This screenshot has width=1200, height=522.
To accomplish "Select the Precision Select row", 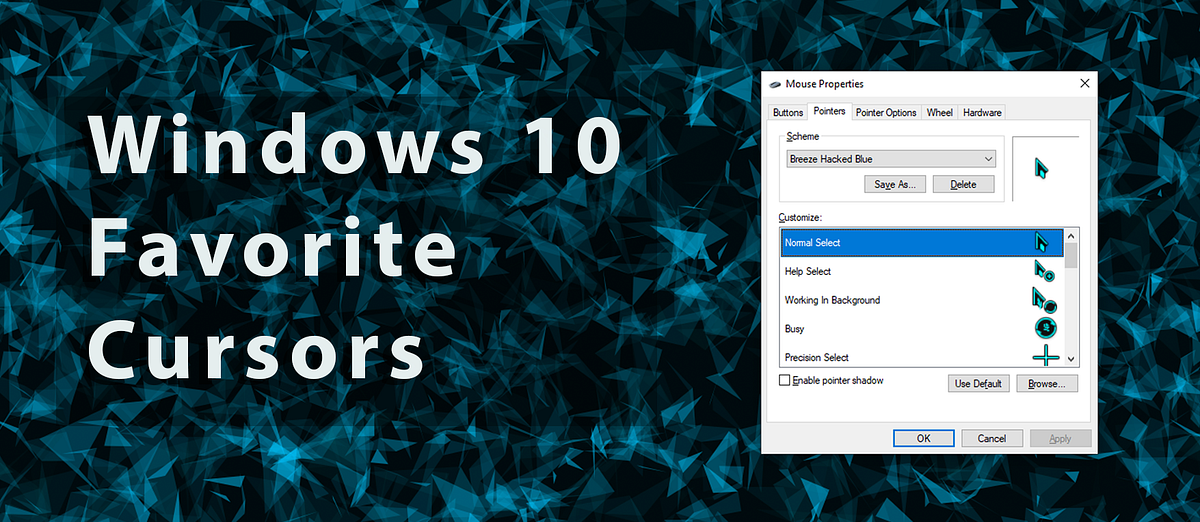I will 922,356.
